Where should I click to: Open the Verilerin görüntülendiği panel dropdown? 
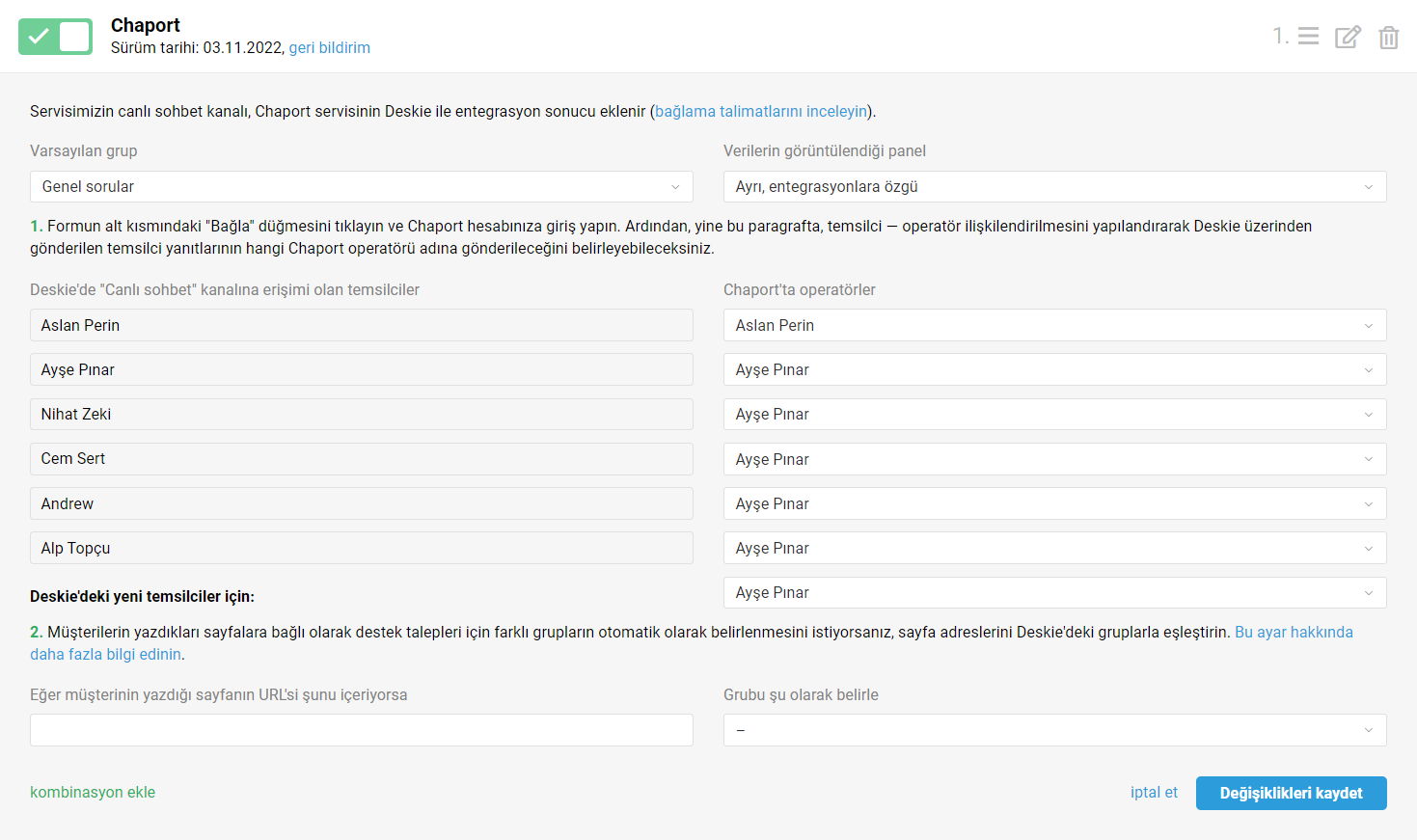[1054, 186]
